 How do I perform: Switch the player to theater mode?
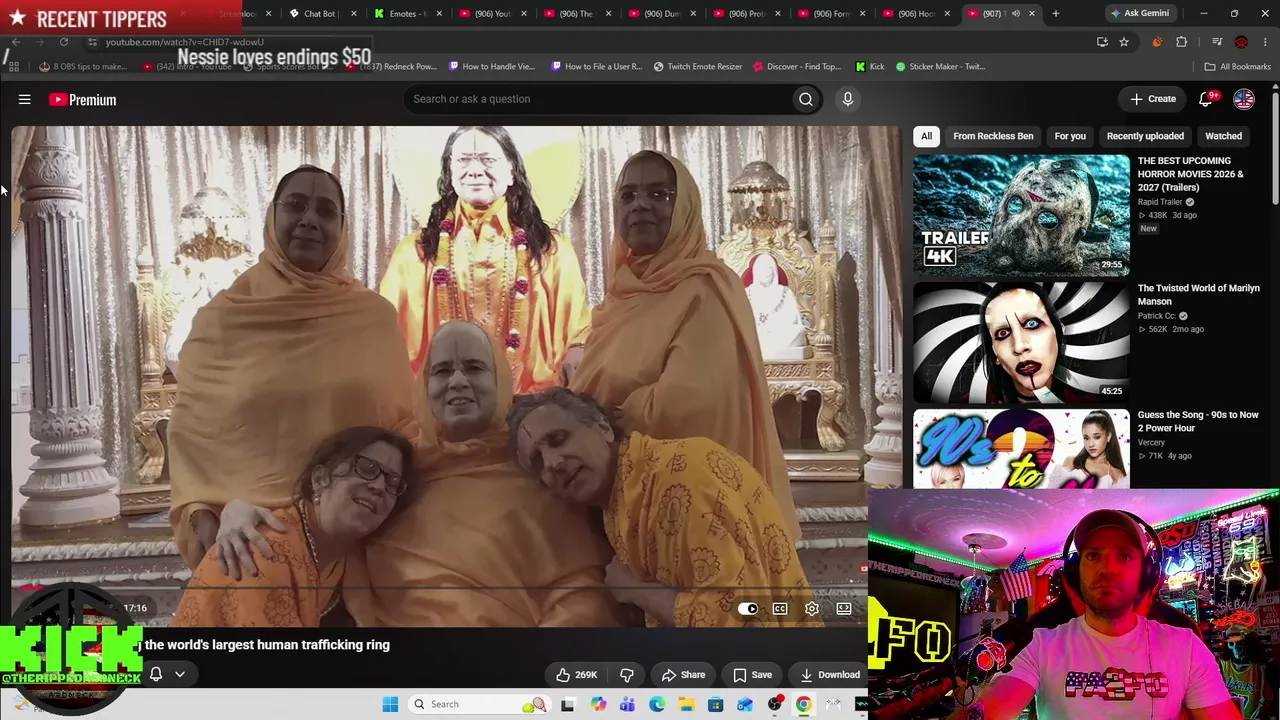[x=844, y=609]
